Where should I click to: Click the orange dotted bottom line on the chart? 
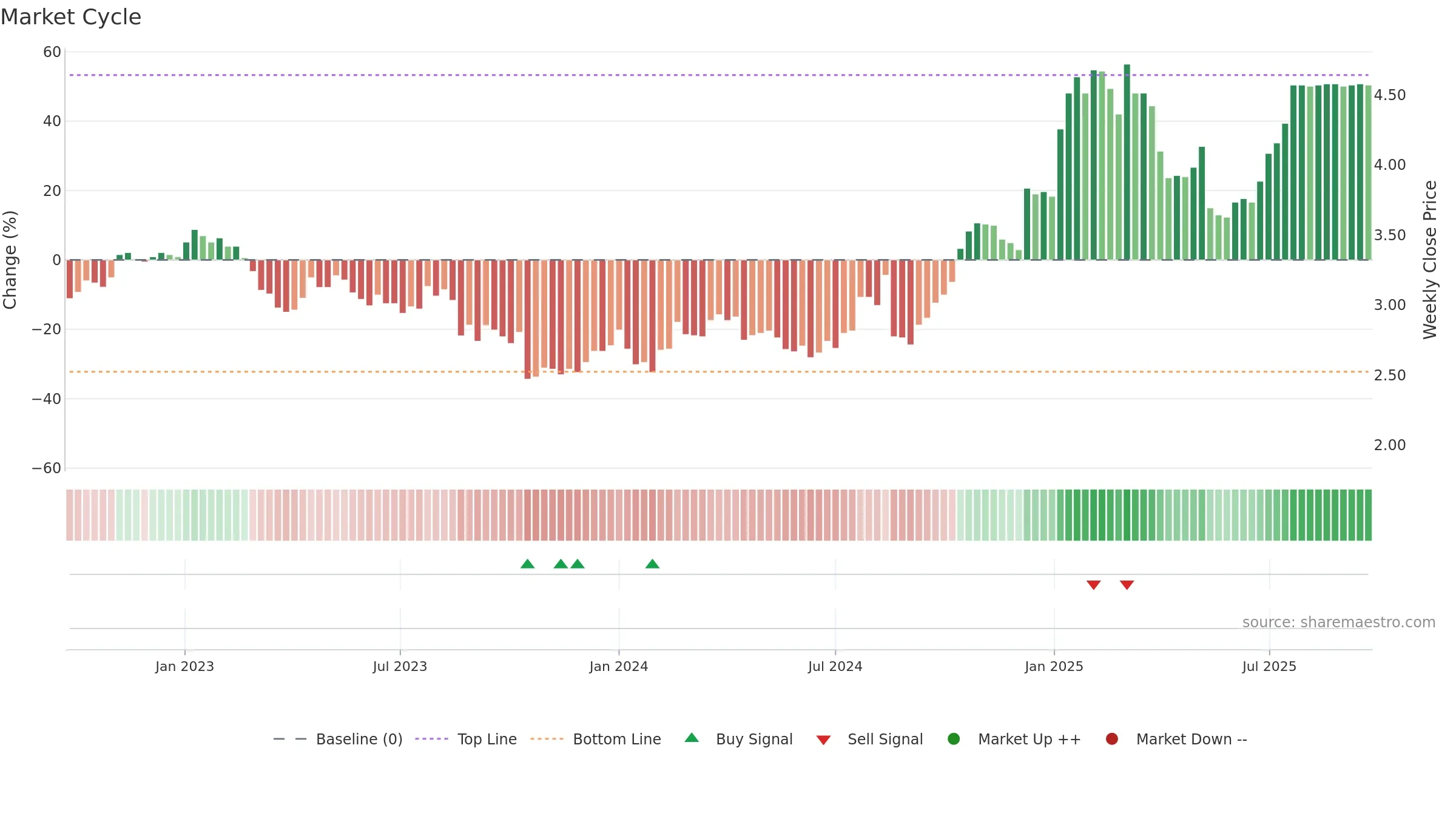719,371
